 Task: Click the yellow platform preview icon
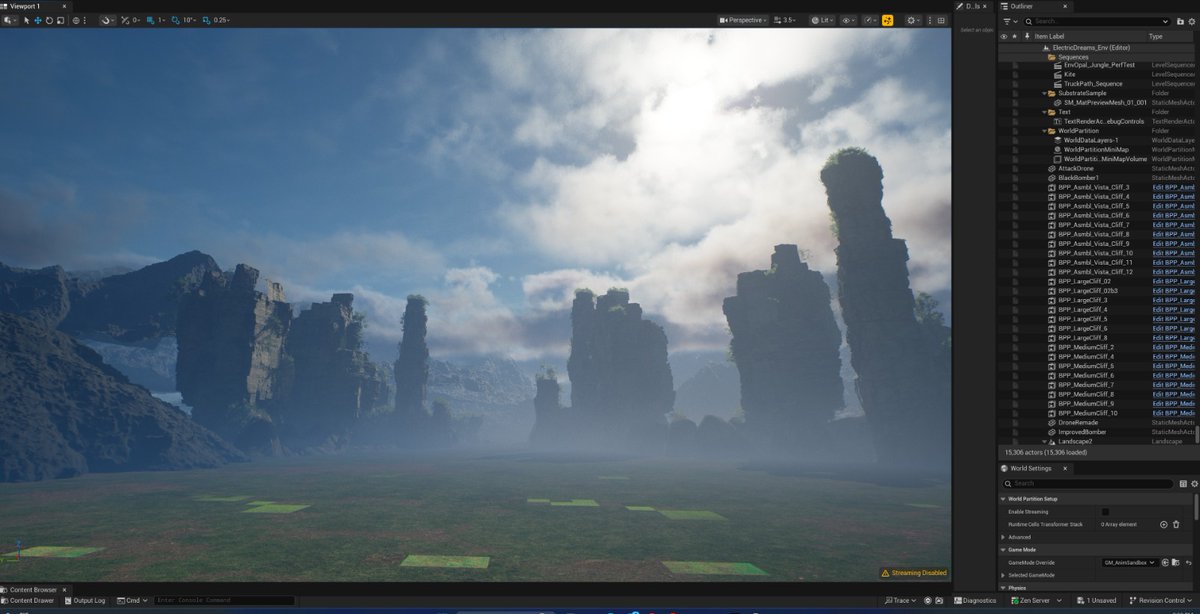(888, 20)
